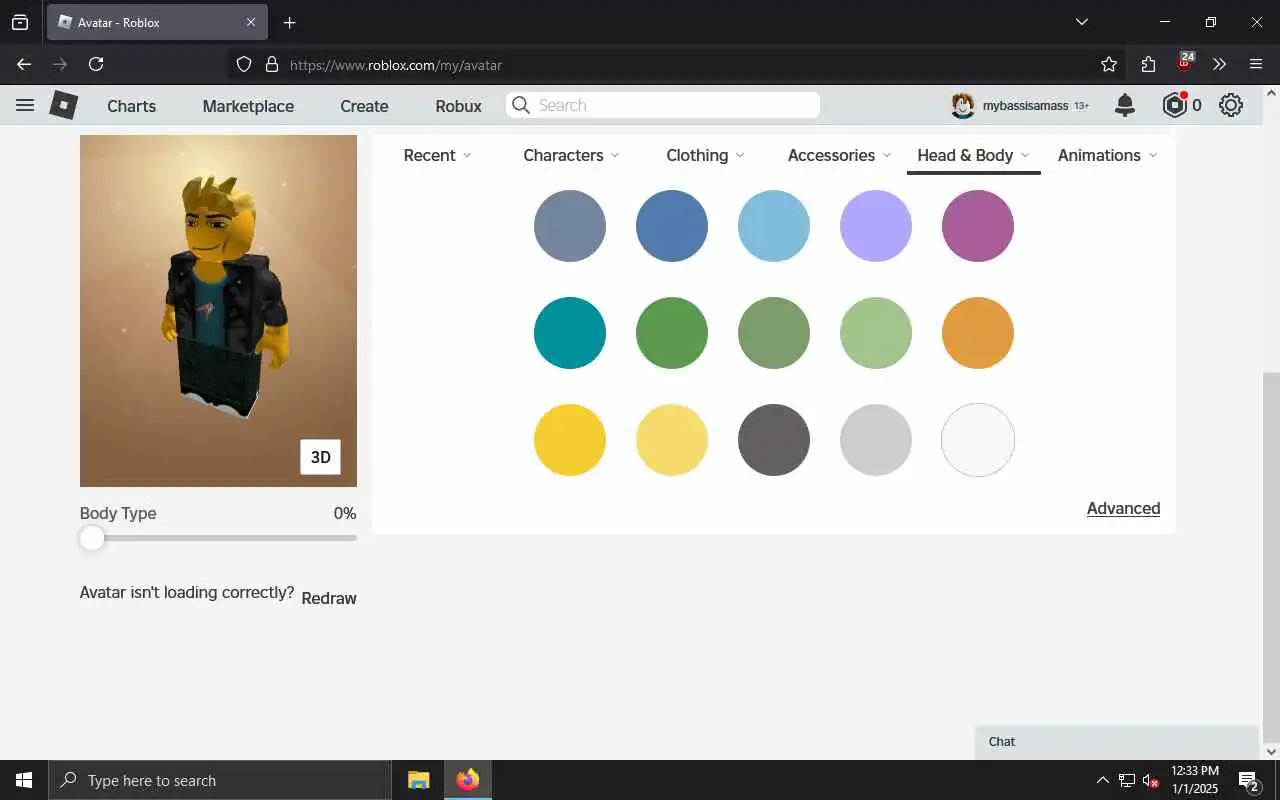
Task: Expand the Accessories dropdown
Action: tap(839, 155)
